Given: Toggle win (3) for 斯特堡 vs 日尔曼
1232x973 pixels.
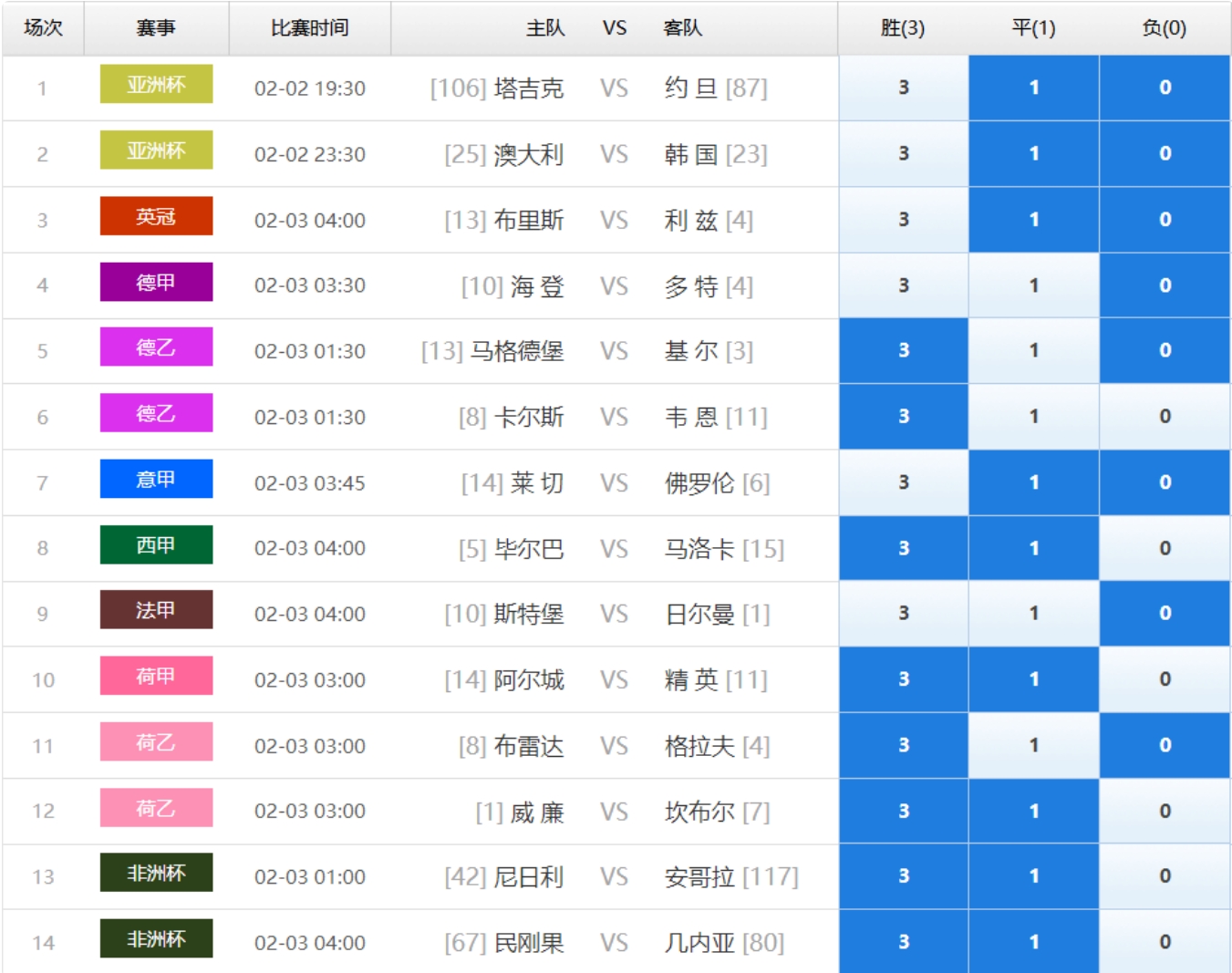Looking at the screenshot, I should click(x=903, y=614).
